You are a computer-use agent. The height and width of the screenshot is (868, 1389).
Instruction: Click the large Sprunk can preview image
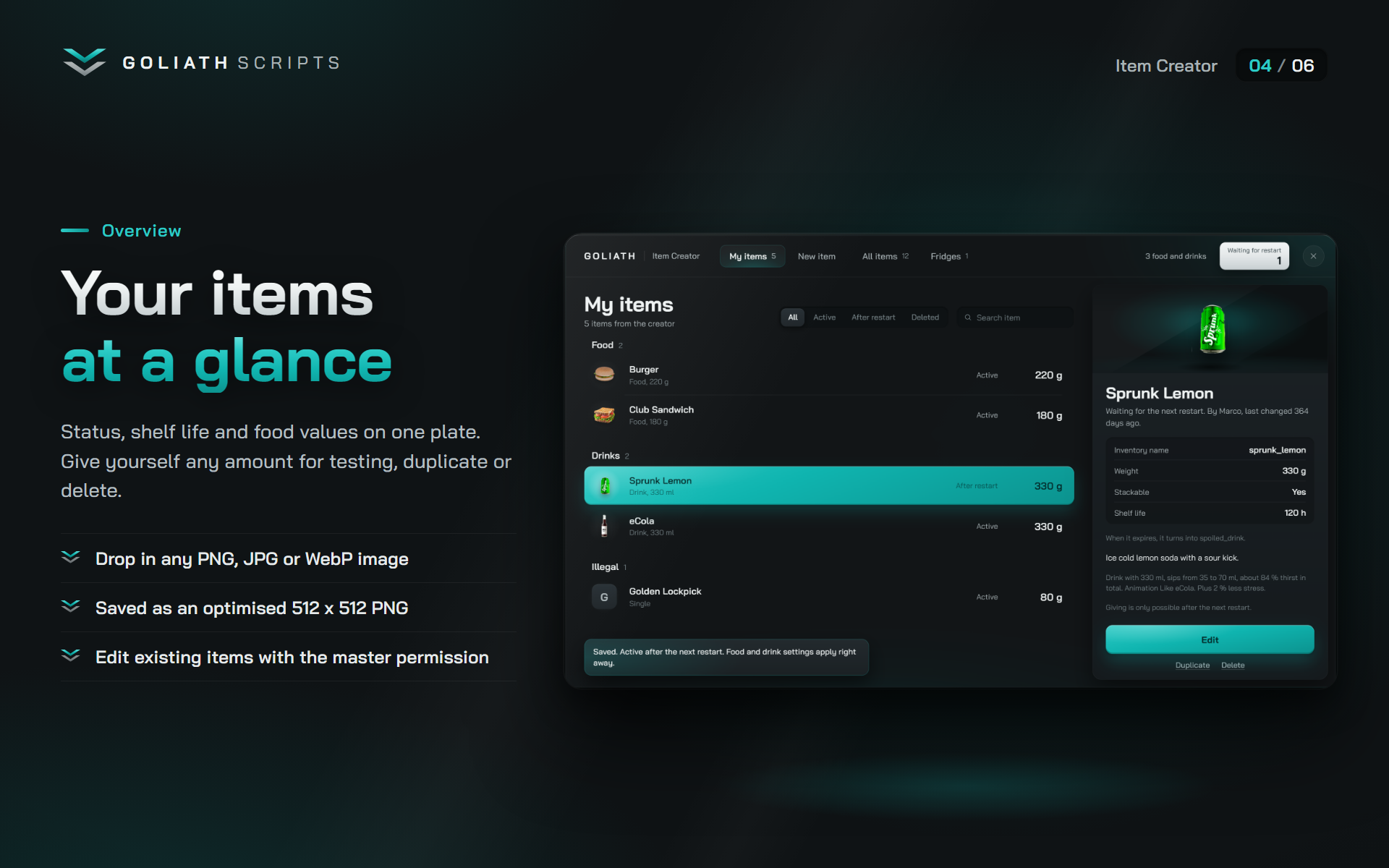click(1212, 329)
